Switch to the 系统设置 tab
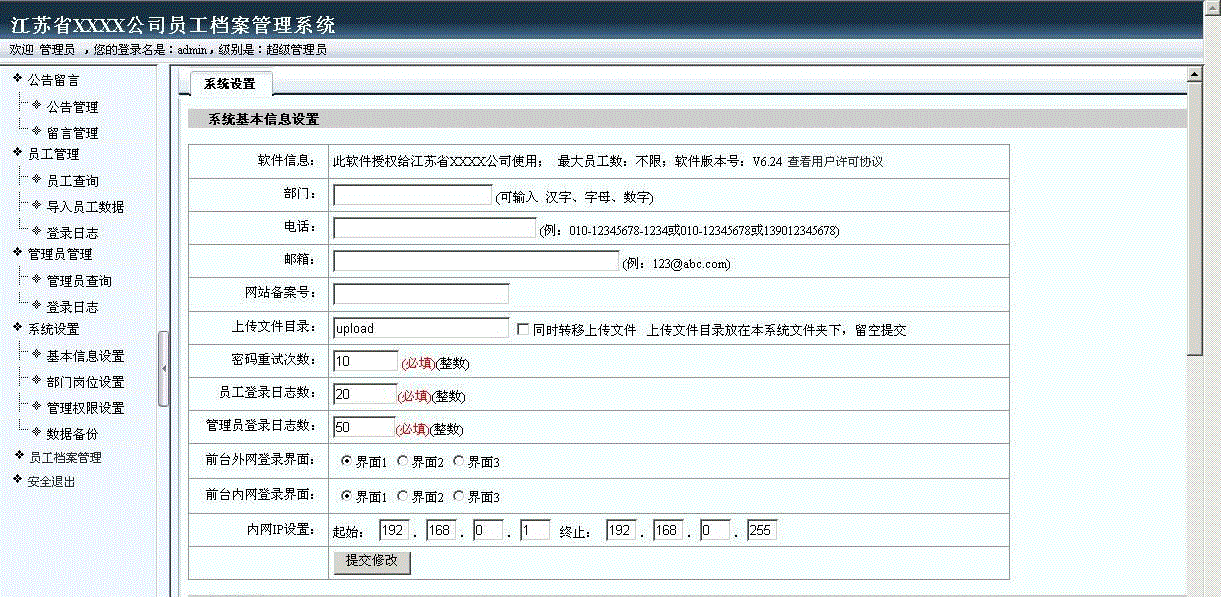 coord(230,84)
